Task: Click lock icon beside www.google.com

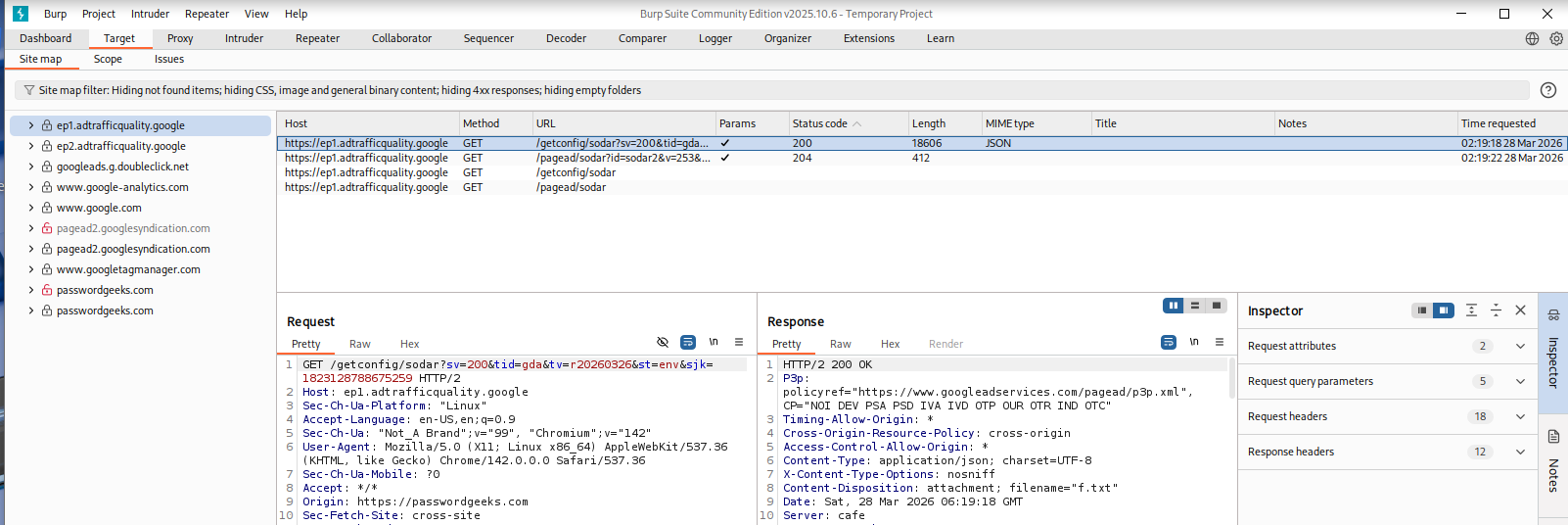Action: tap(46, 208)
